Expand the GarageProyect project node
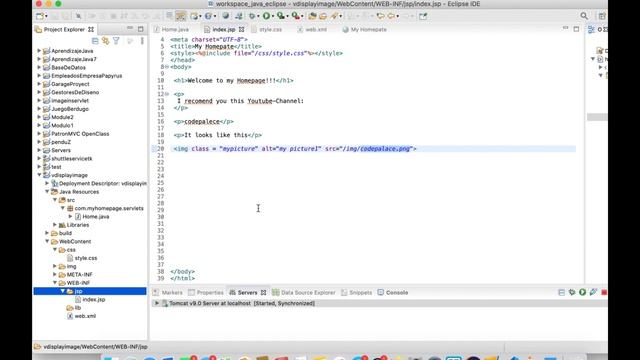This screenshot has height=360, width=640. coord(39,84)
